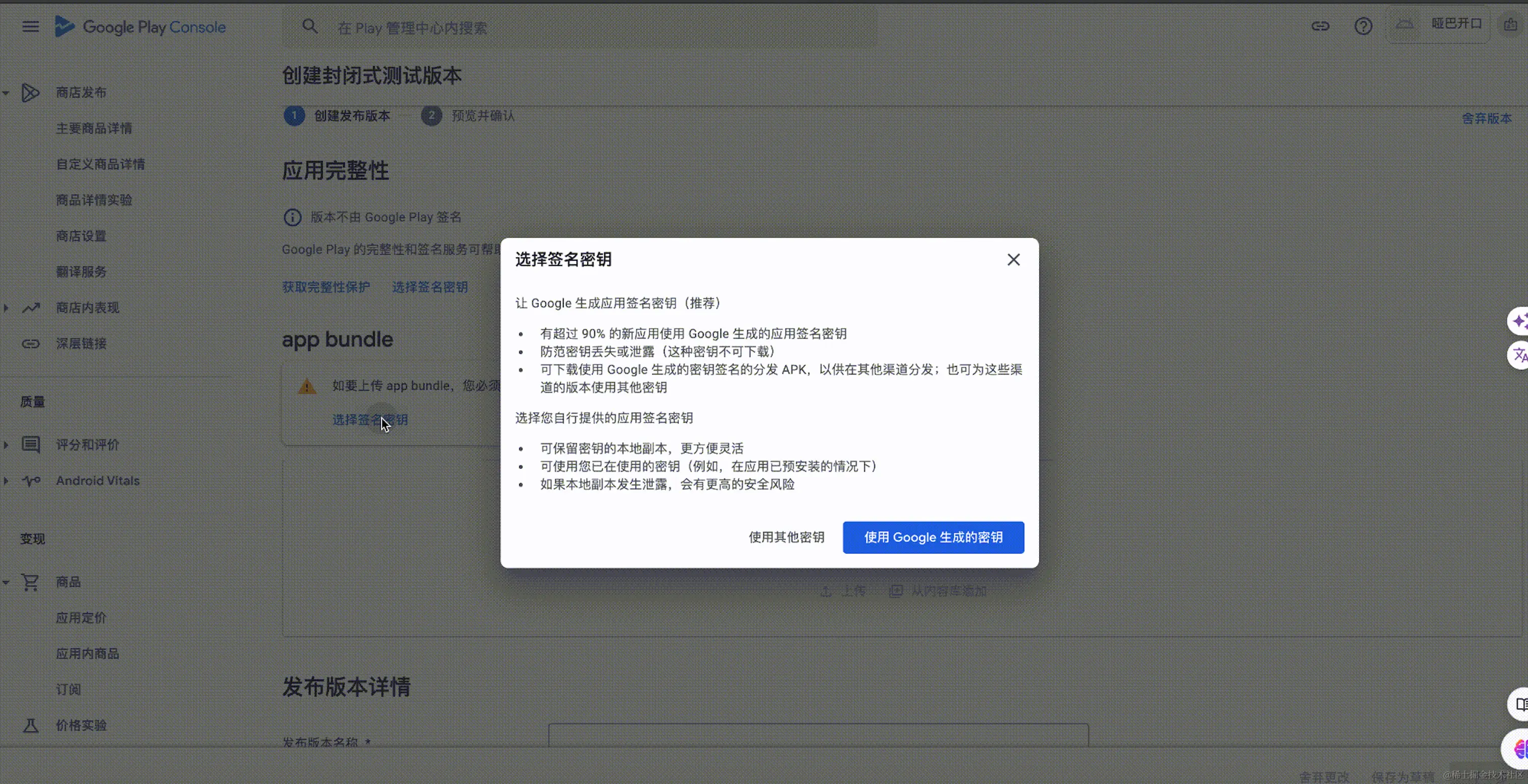Expand the 商店内表现 sidebar section
This screenshot has height=784, width=1528.
point(6,308)
